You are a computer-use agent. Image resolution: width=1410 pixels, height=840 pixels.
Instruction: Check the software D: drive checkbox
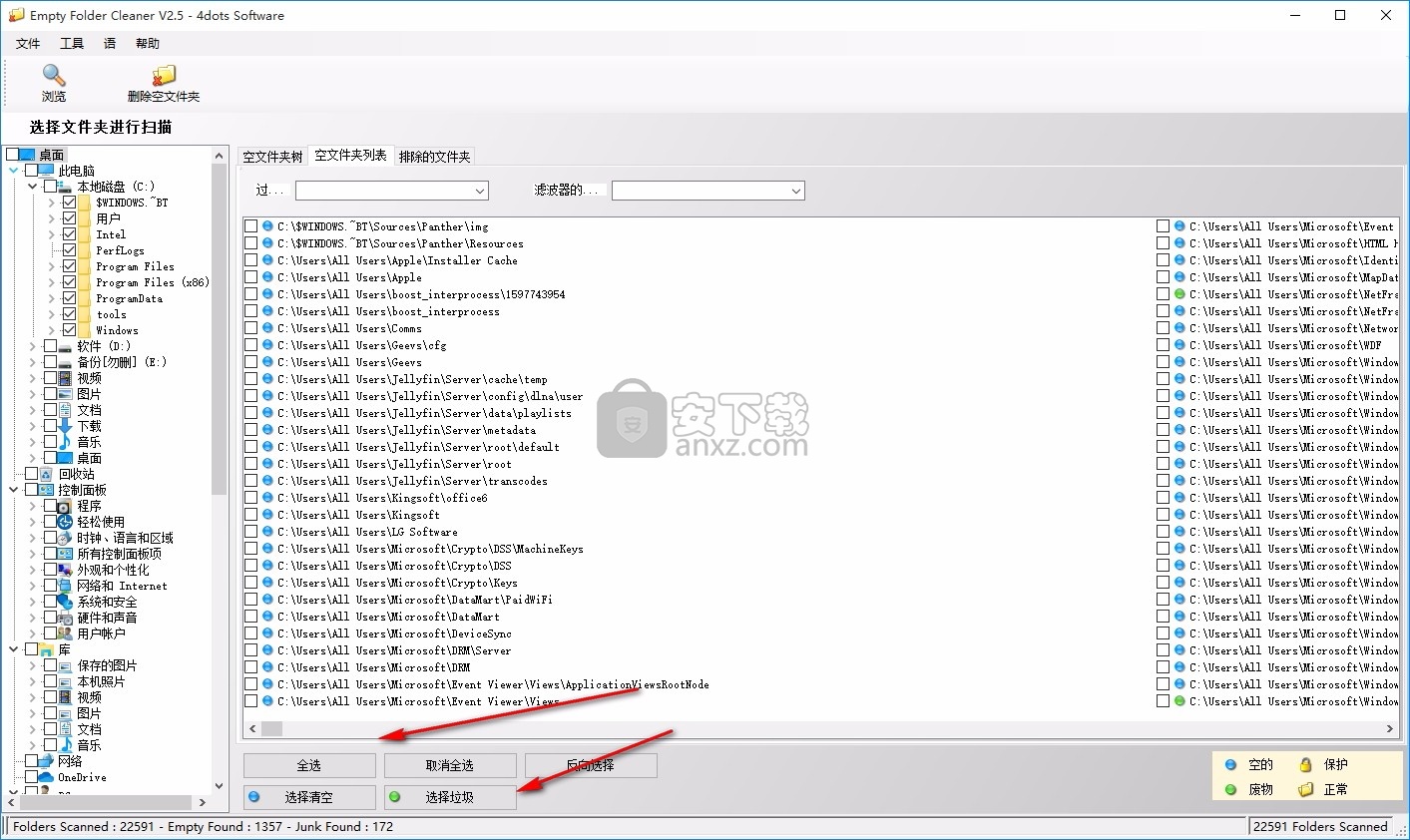(x=50, y=346)
